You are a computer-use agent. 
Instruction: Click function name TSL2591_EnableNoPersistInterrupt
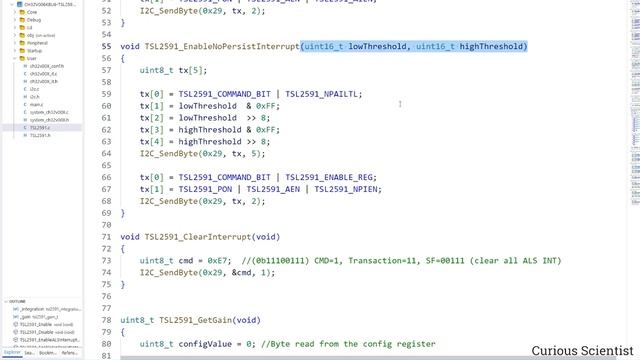pyautogui.click(x=222, y=47)
